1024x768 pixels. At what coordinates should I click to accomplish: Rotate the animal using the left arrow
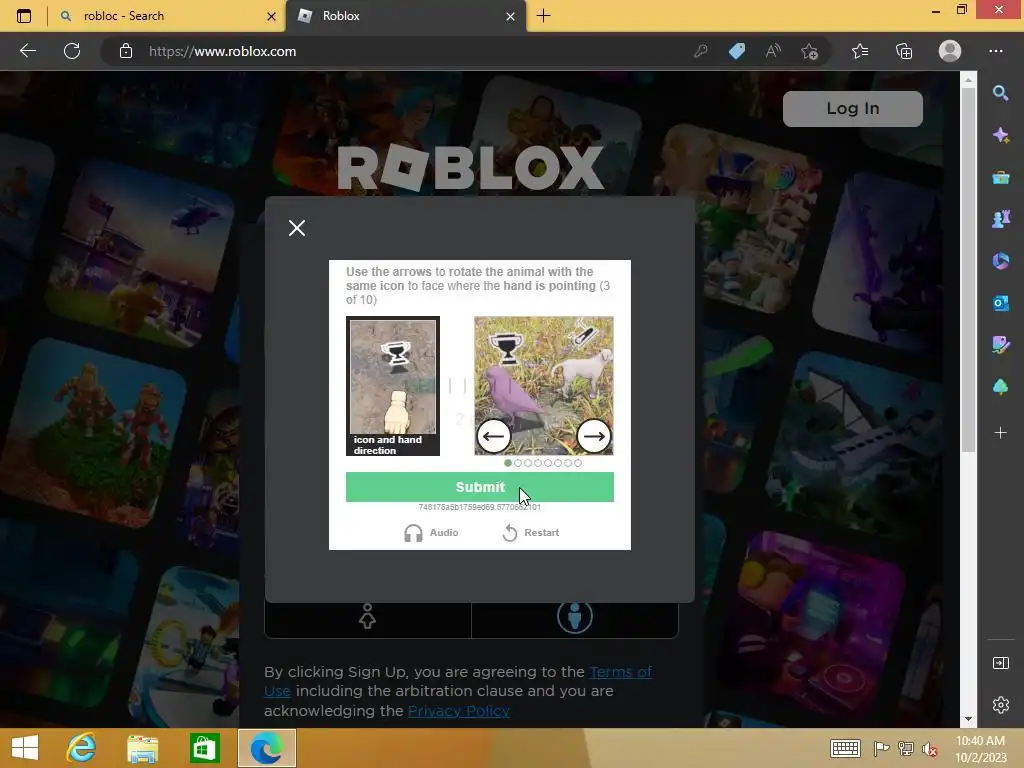coord(494,436)
